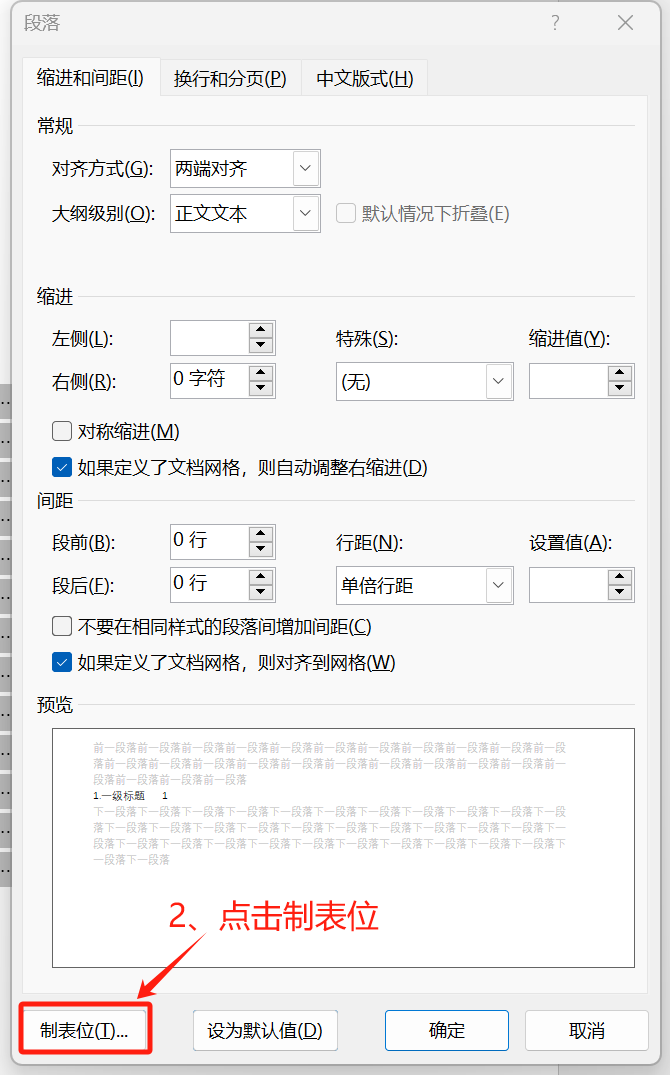Screen dimensions: 670x1075
Task: Check 不要在相同样式的段落间增加间距
Action: pos(62,626)
